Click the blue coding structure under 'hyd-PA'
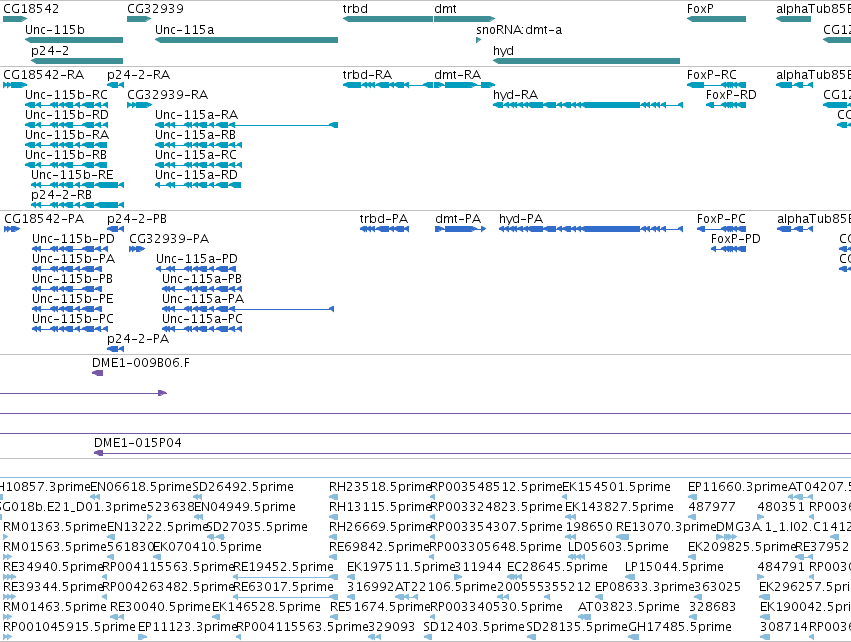Screen dimensions: 851x642 [x=590, y=229]
